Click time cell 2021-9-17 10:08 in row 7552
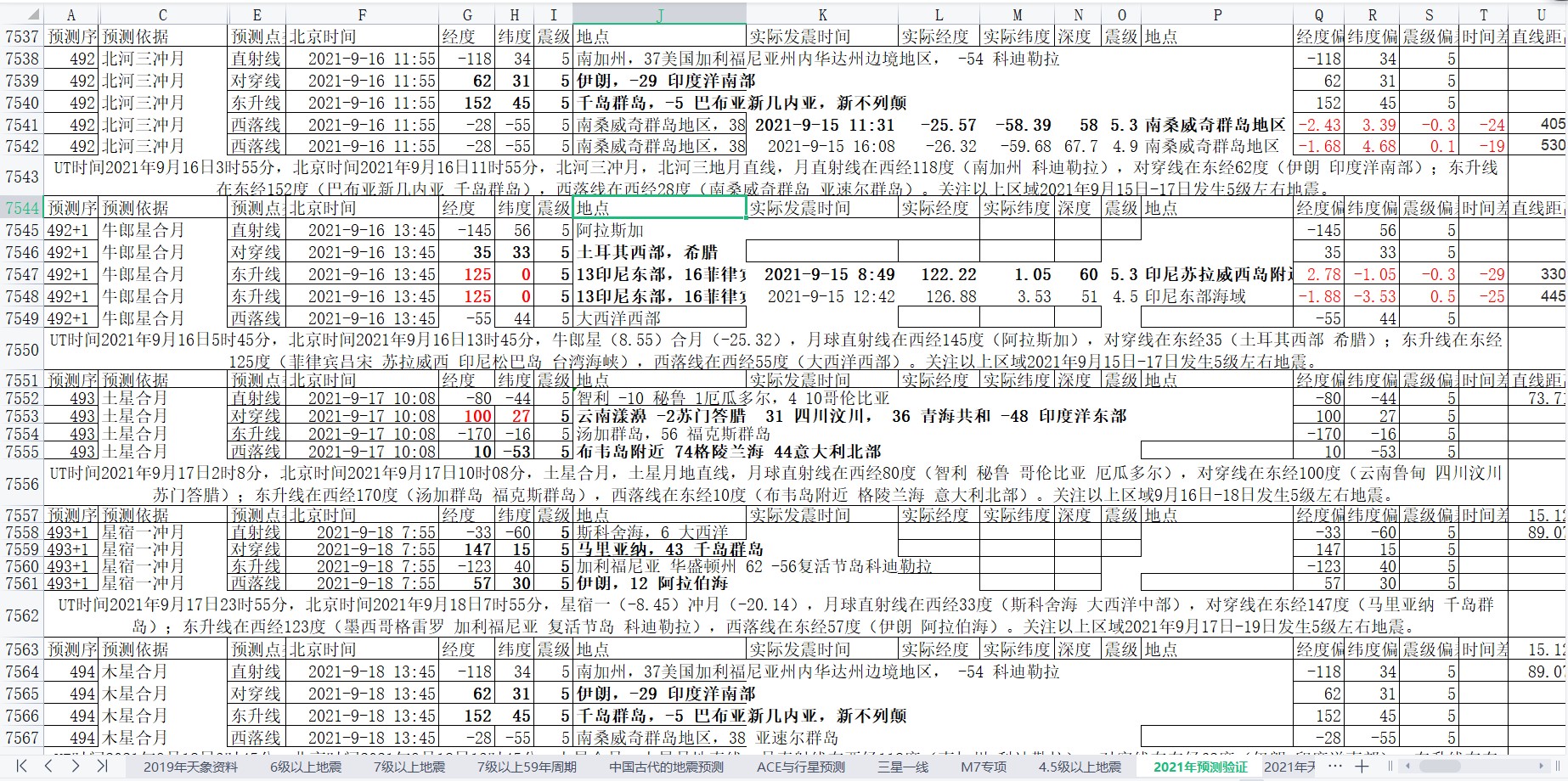 [x=362, y=398]
